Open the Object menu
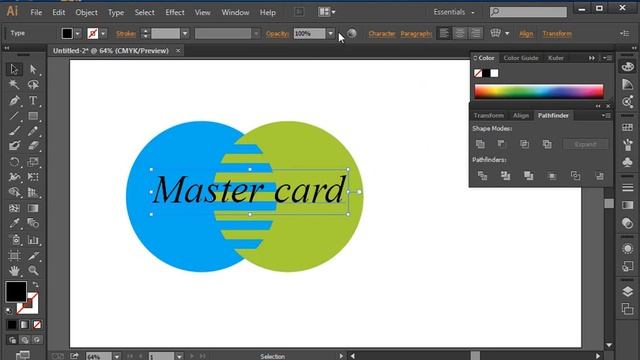Image resolution: width=640 pixels, height=360 pixels. pyautogui.click(x=87, y=13)
